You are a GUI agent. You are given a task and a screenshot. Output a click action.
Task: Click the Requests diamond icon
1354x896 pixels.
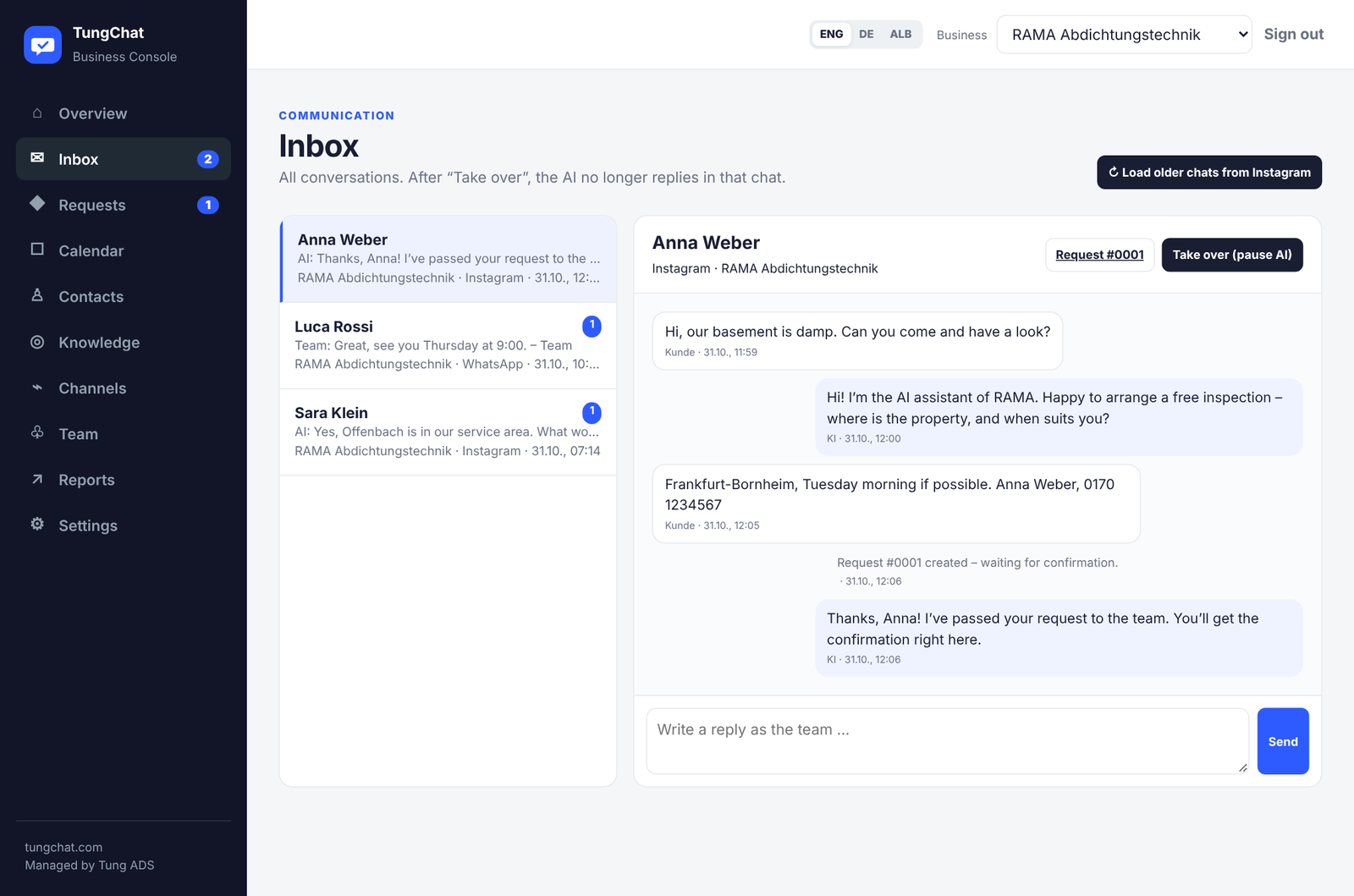click(x=37, y=203)
